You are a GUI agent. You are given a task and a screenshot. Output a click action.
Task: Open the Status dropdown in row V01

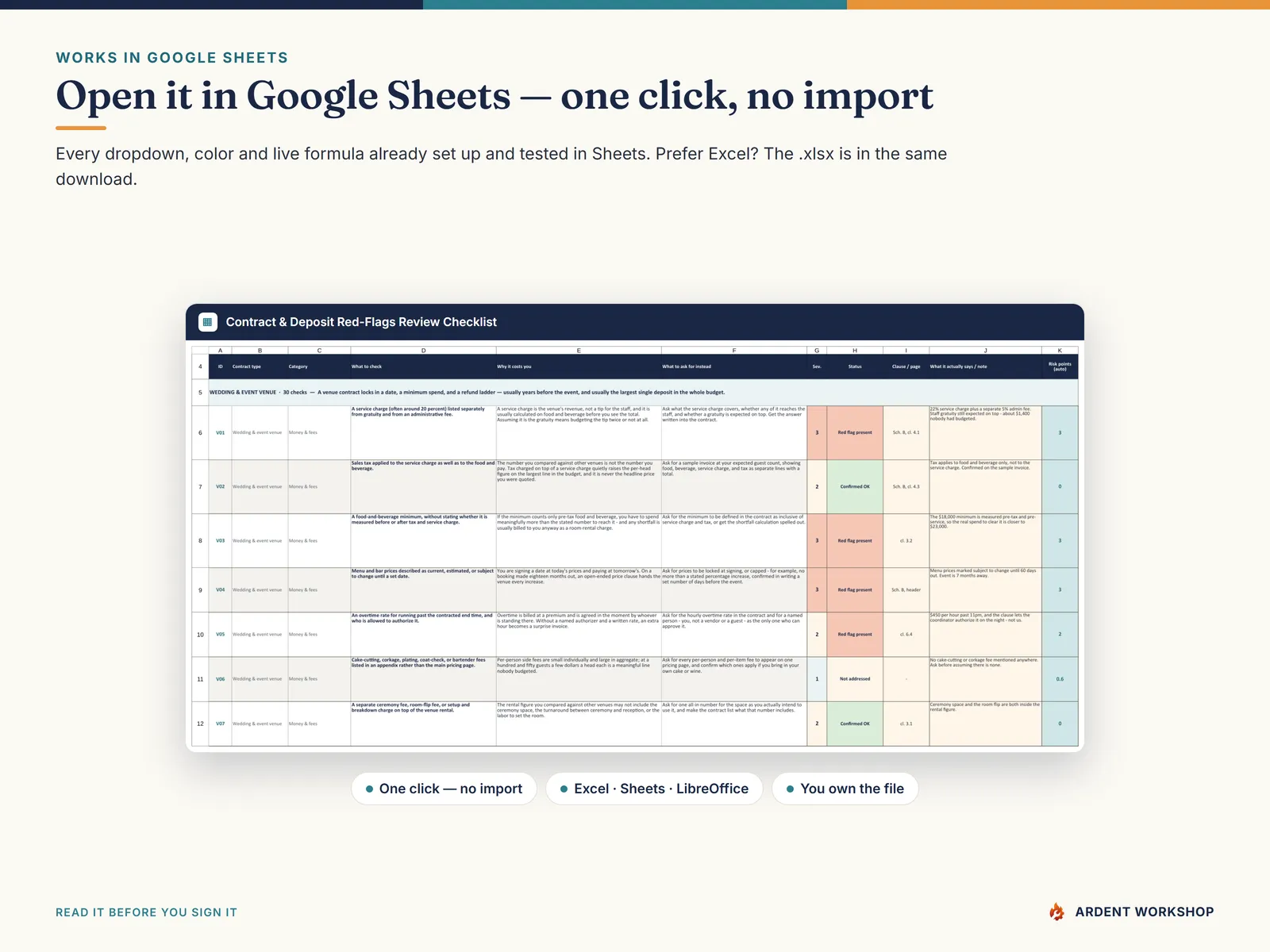tap(855, 433)
